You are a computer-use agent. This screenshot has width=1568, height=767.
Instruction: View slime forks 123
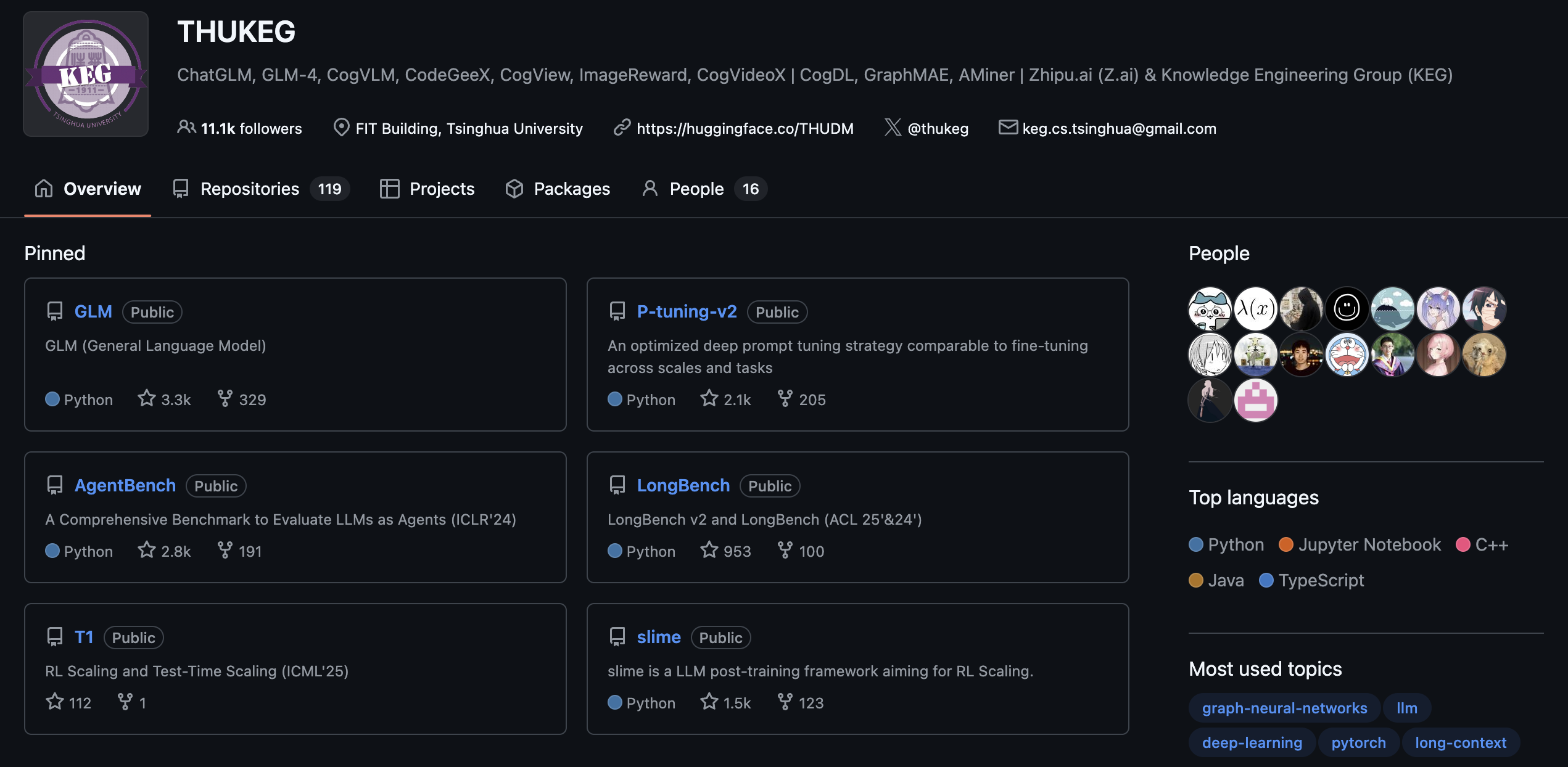(x=801, y=702)
